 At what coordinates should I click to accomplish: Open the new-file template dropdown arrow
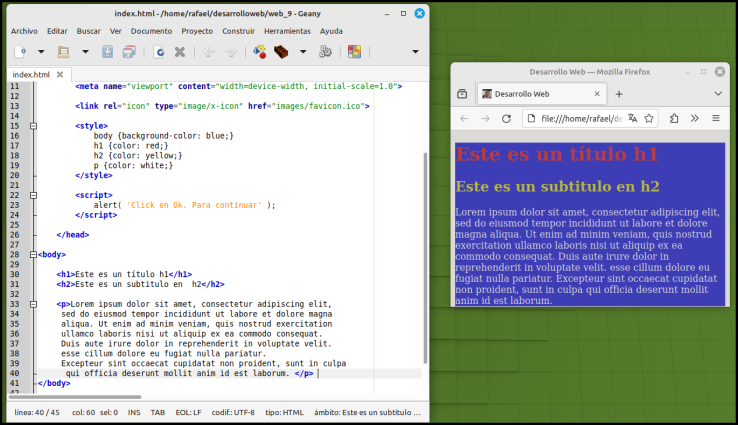pos(41,52)
